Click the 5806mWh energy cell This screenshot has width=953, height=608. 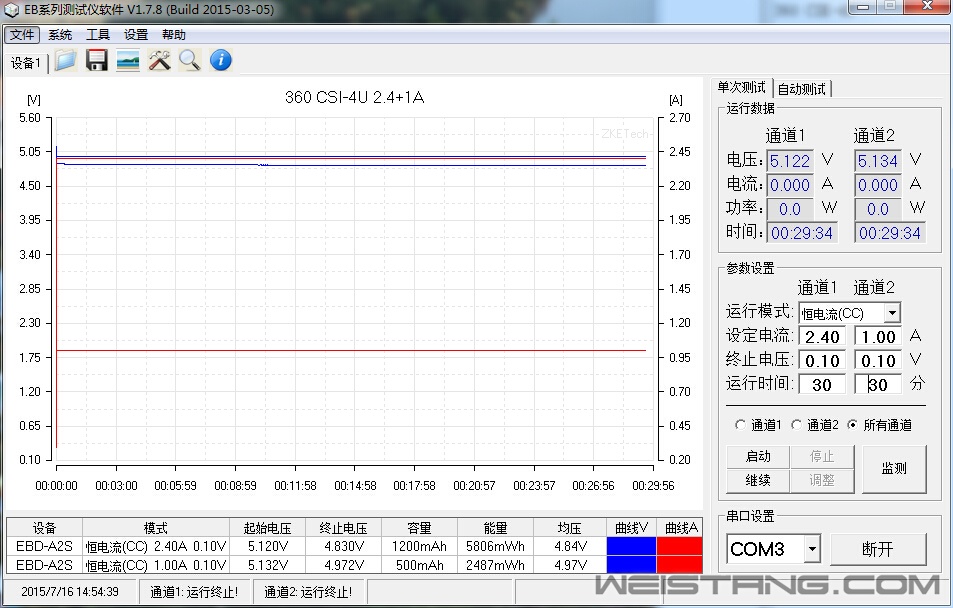click(495, 546)
